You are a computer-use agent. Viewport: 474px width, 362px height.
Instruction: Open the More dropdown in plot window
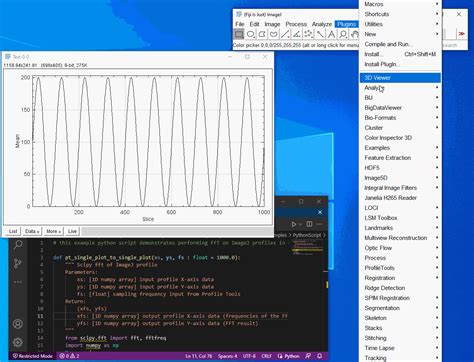point(53,231)
